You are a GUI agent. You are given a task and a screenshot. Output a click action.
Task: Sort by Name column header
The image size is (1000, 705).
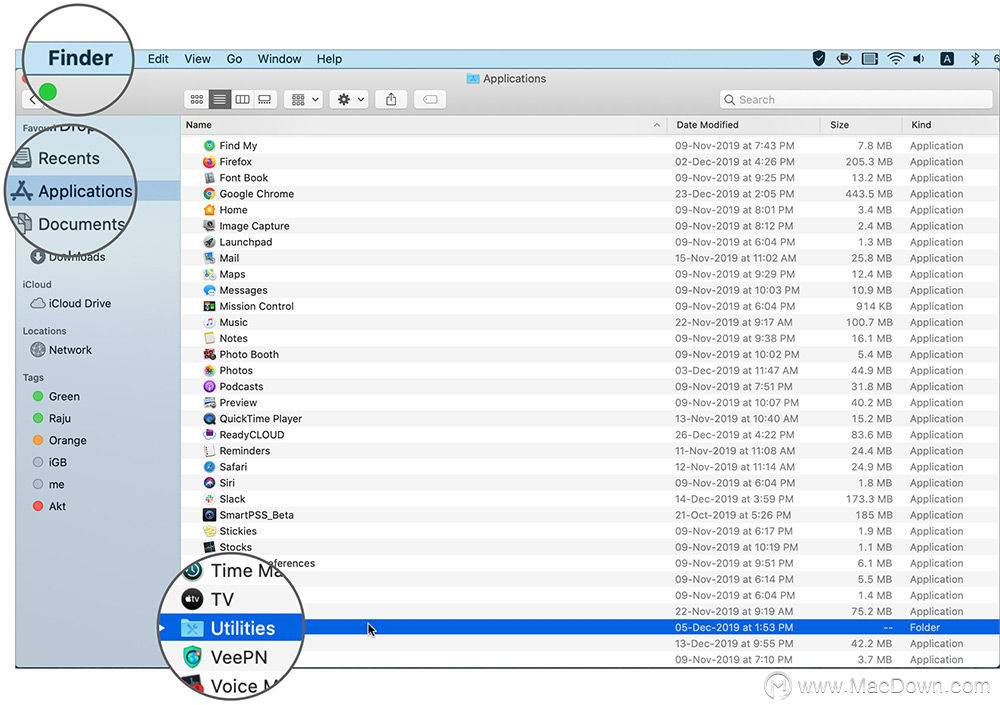(x=423, y=125)
